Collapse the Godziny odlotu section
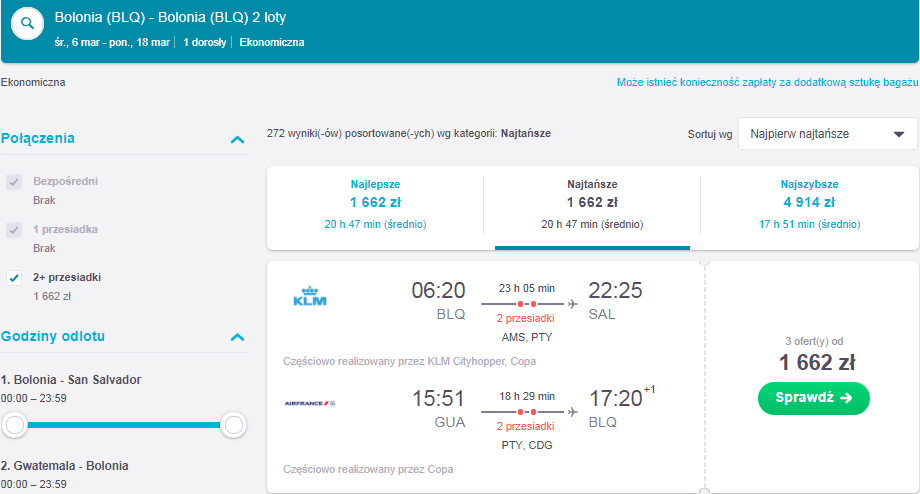920x494 pixels. (x=237, y=337)
